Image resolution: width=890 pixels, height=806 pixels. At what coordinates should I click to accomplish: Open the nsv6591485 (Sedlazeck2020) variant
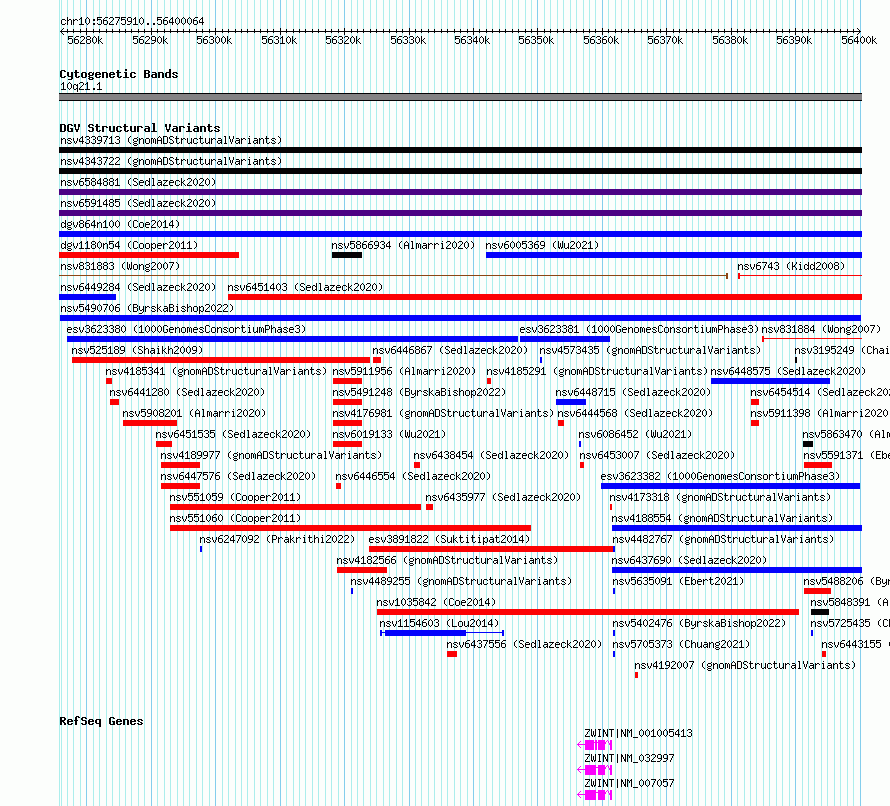point(138,203)
